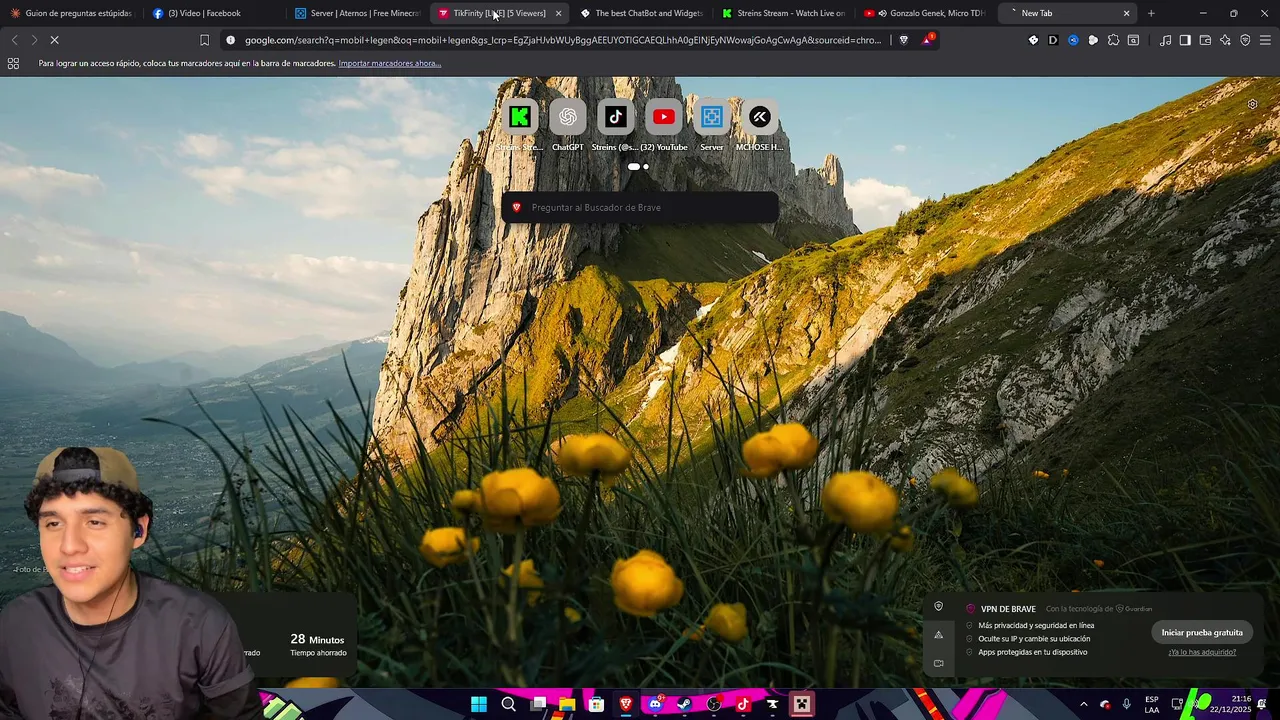1280x720 pixels.
Task: Switch to Streins Stream Kick tab
Action: tap(784, 13)
